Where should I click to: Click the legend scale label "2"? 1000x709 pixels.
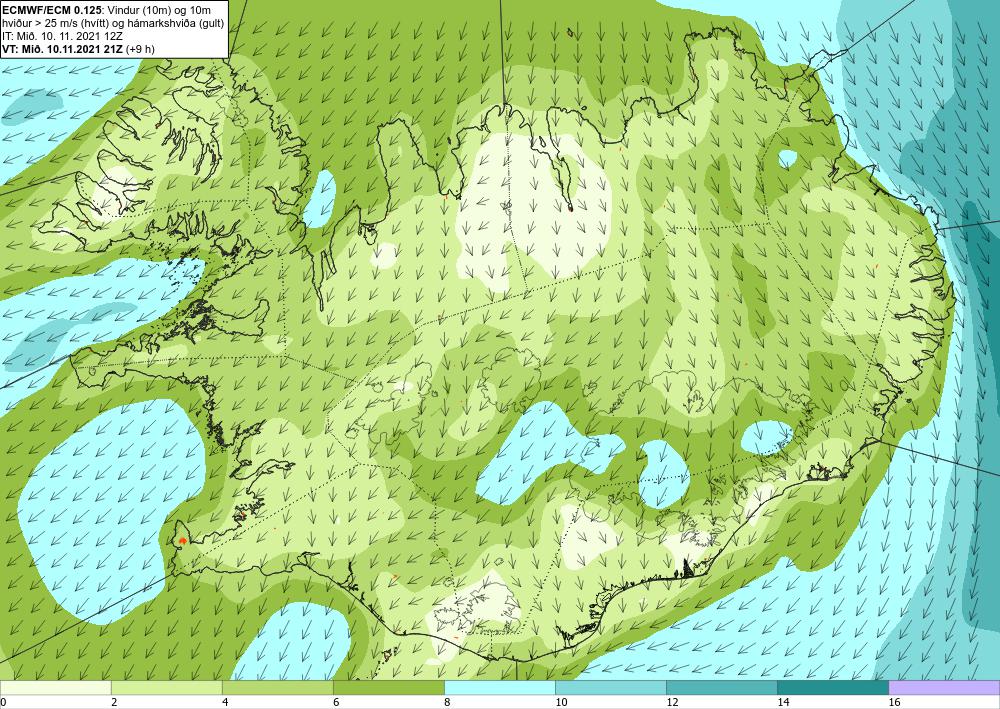point(114,703)
